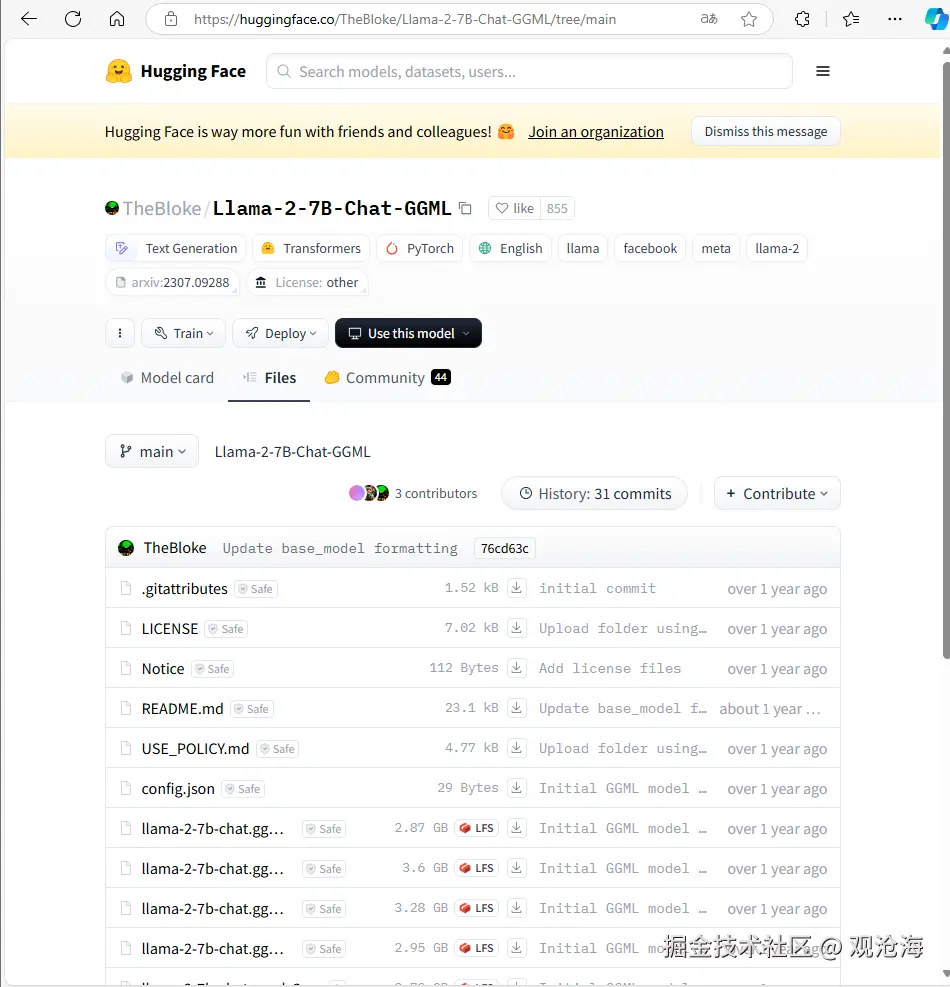
Task: Download the 2.87 GB model file
Action: point(516,828)
